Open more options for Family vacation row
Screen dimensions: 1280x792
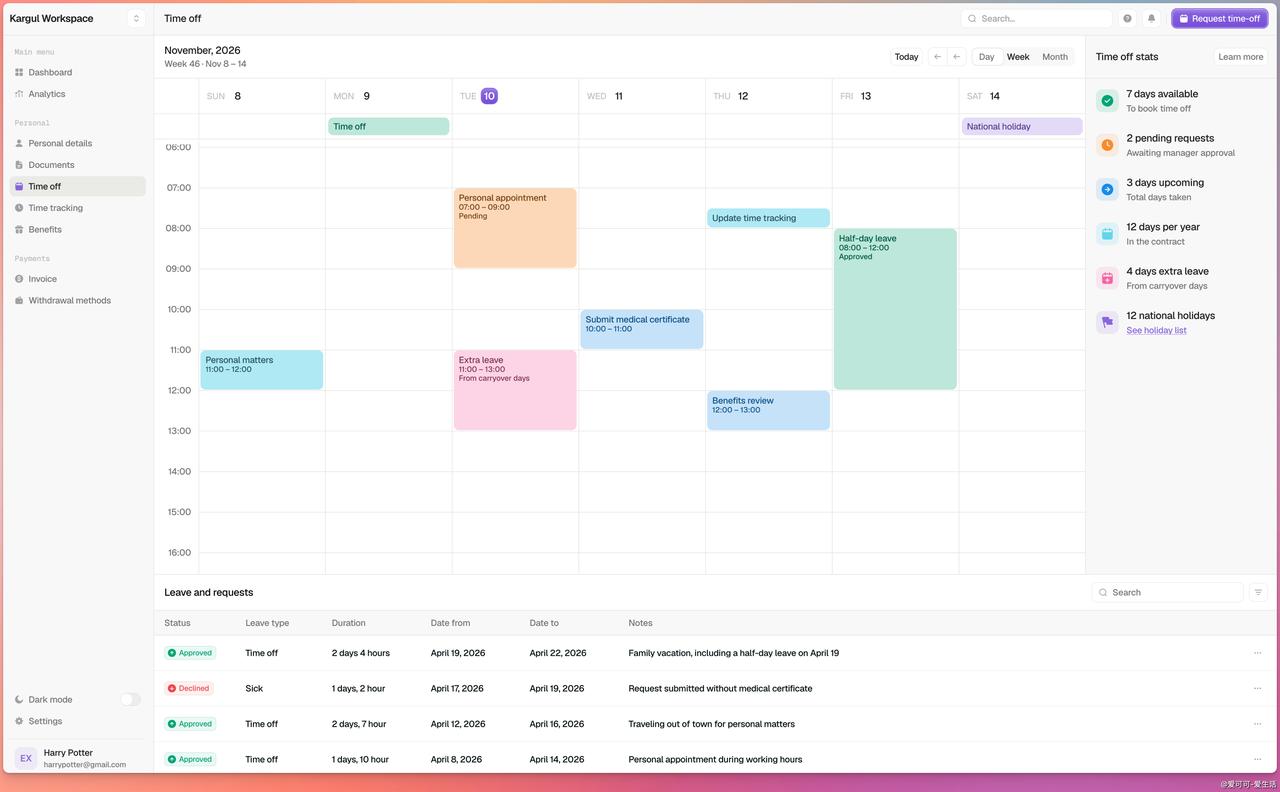[x=1258, y=653]
